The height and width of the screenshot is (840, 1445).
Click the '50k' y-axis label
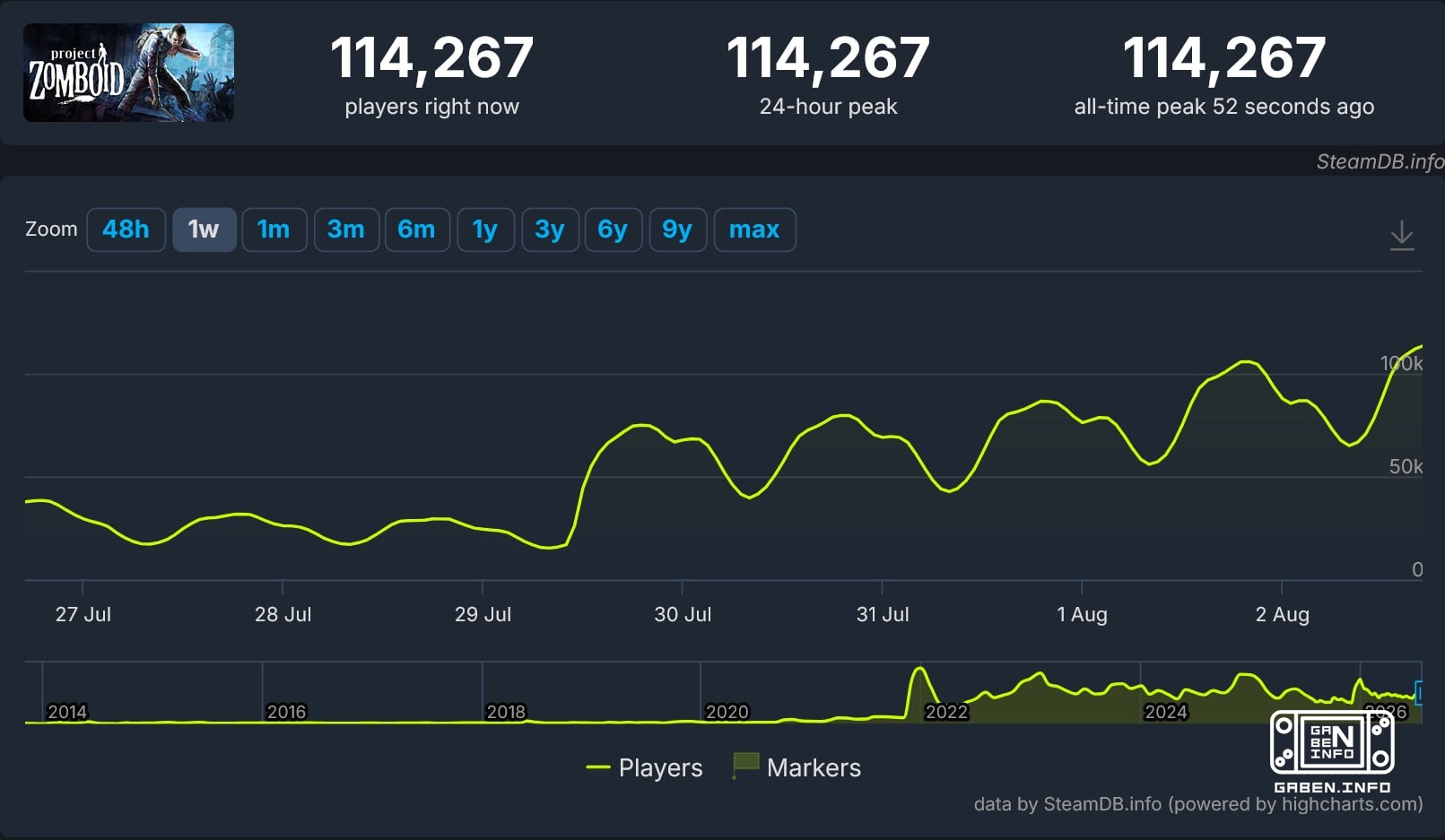click(1406, 466)
